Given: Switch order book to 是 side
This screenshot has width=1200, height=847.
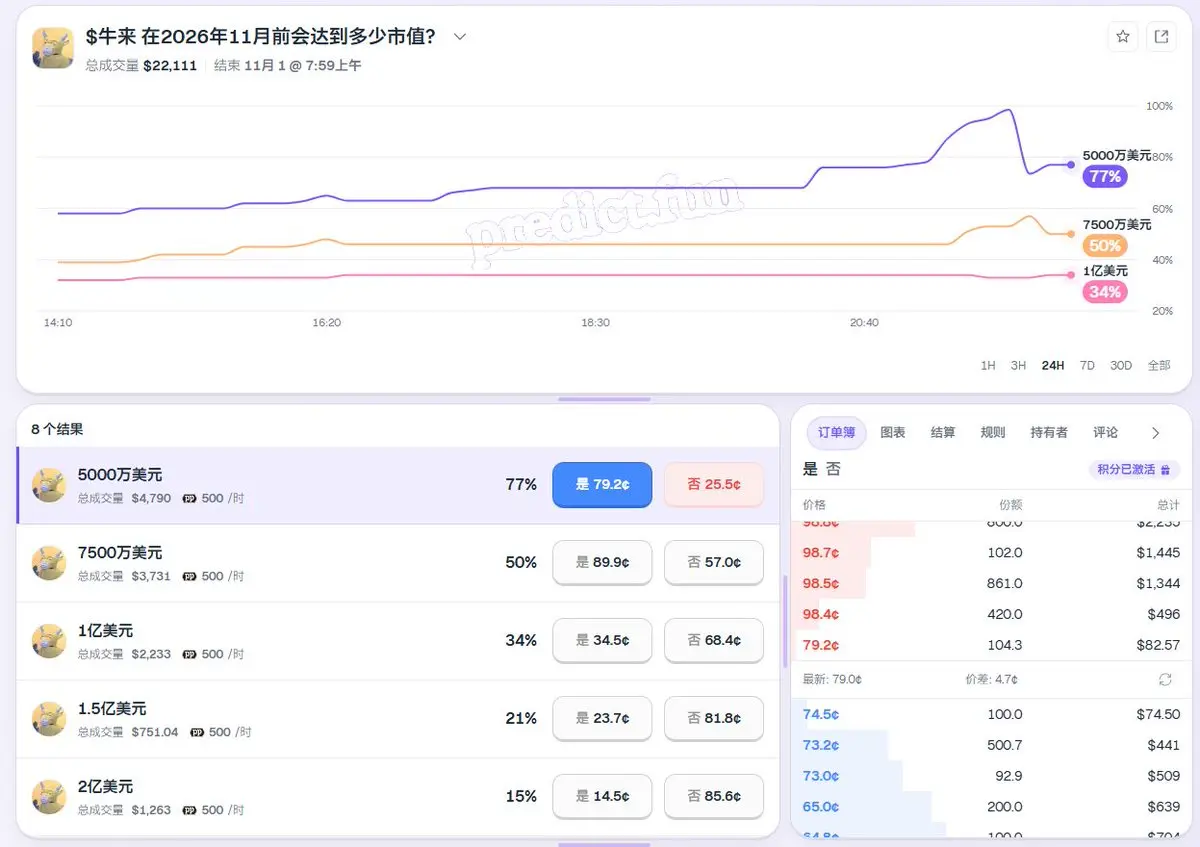Looking at the screenshot, I should click(x=810, y=469).
